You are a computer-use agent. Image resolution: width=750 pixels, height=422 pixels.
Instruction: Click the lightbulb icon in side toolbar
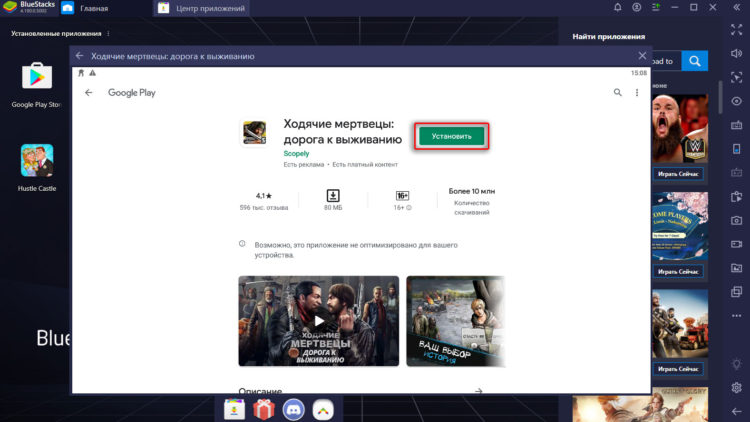pos(737,364)
